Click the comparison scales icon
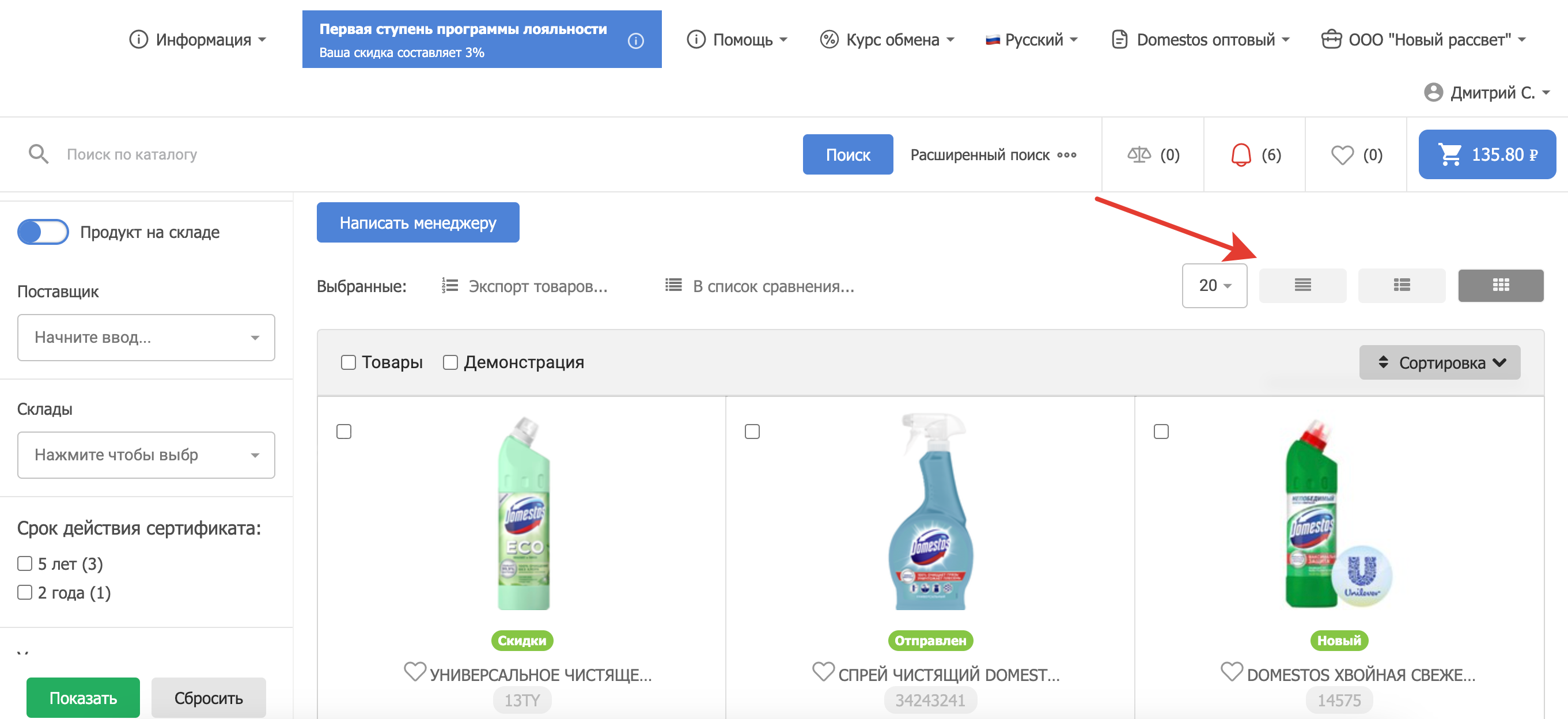Viewport: 1568px width, 719px height. coord(1138,154)
